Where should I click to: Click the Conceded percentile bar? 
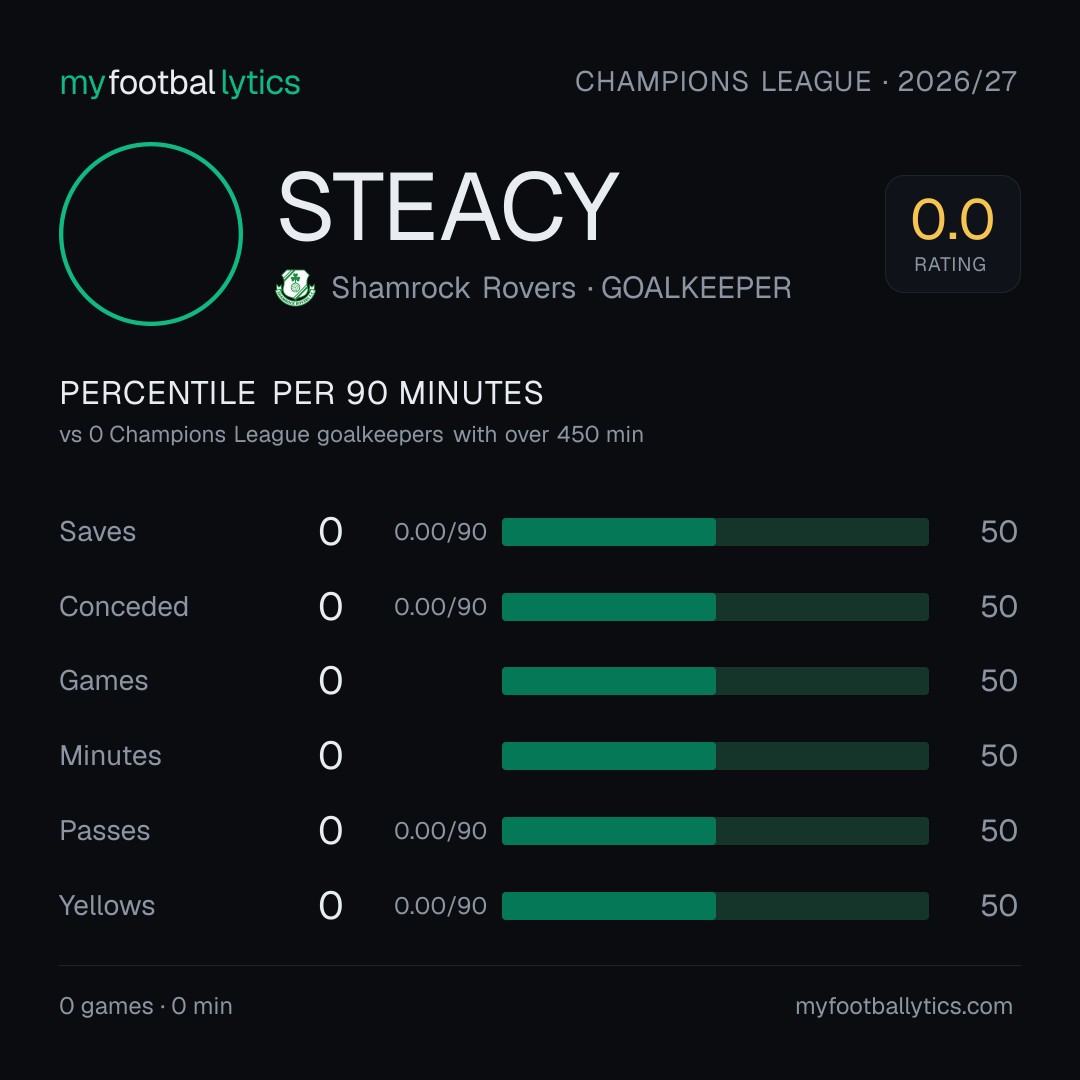[715, 607]
